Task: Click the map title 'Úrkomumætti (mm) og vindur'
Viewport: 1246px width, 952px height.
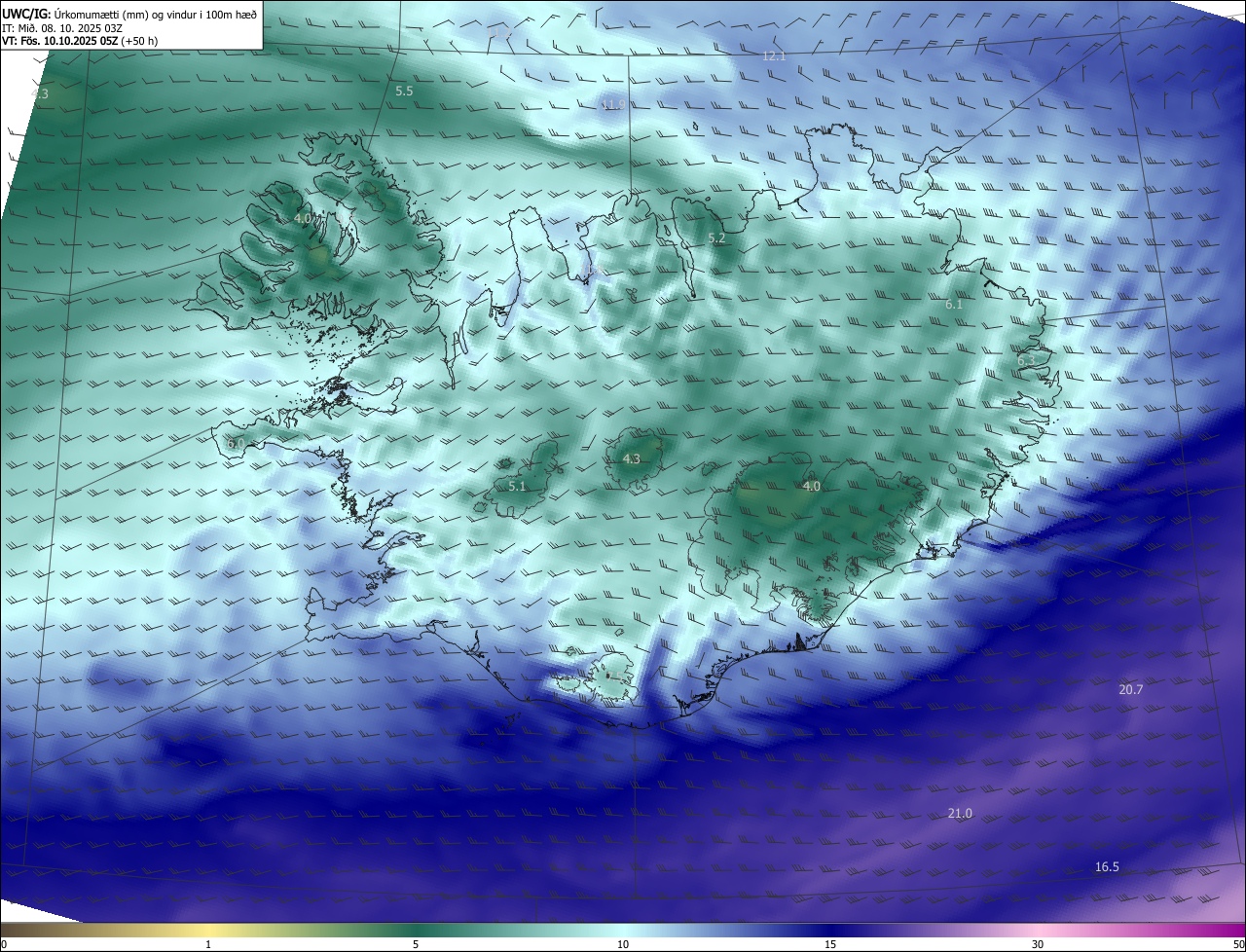Action: click(x=126, y=14)
